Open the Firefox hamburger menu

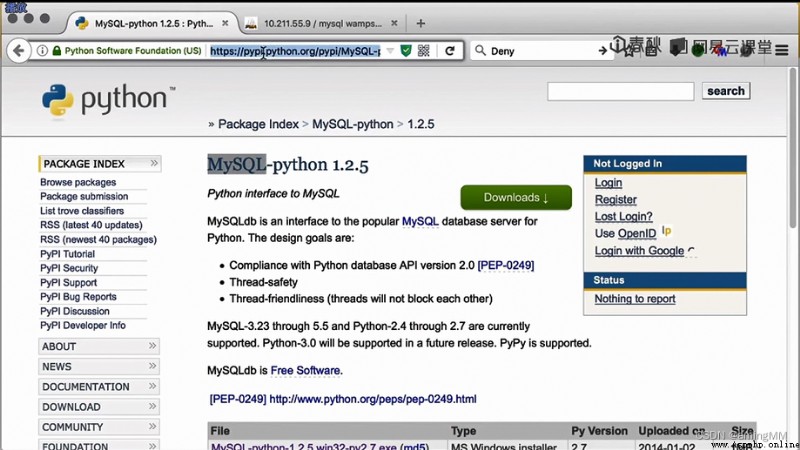[782, 50]
